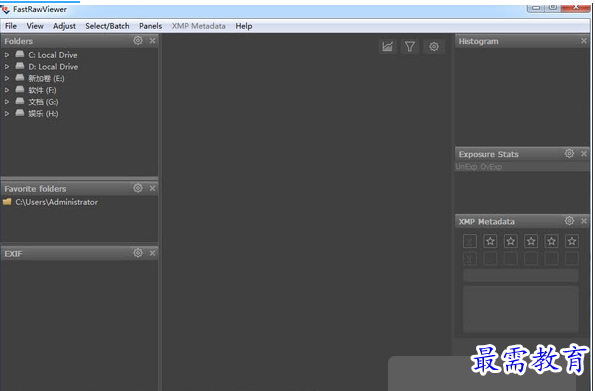This screenshot has height=391, width=595.
Task: Expand the 软件 (F:) drive node
Action: (x=7, y=90)
